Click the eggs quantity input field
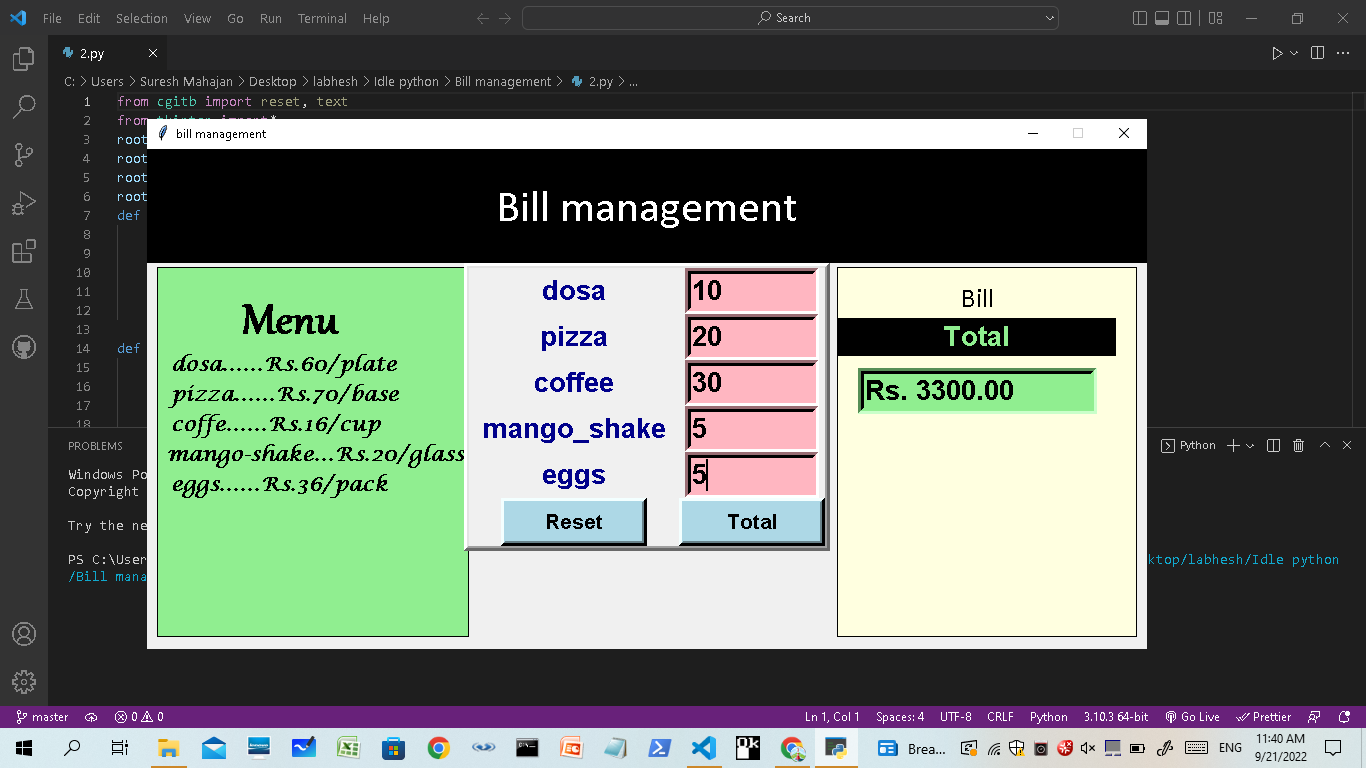1366x768 pixels. click(x=750, y=475)
